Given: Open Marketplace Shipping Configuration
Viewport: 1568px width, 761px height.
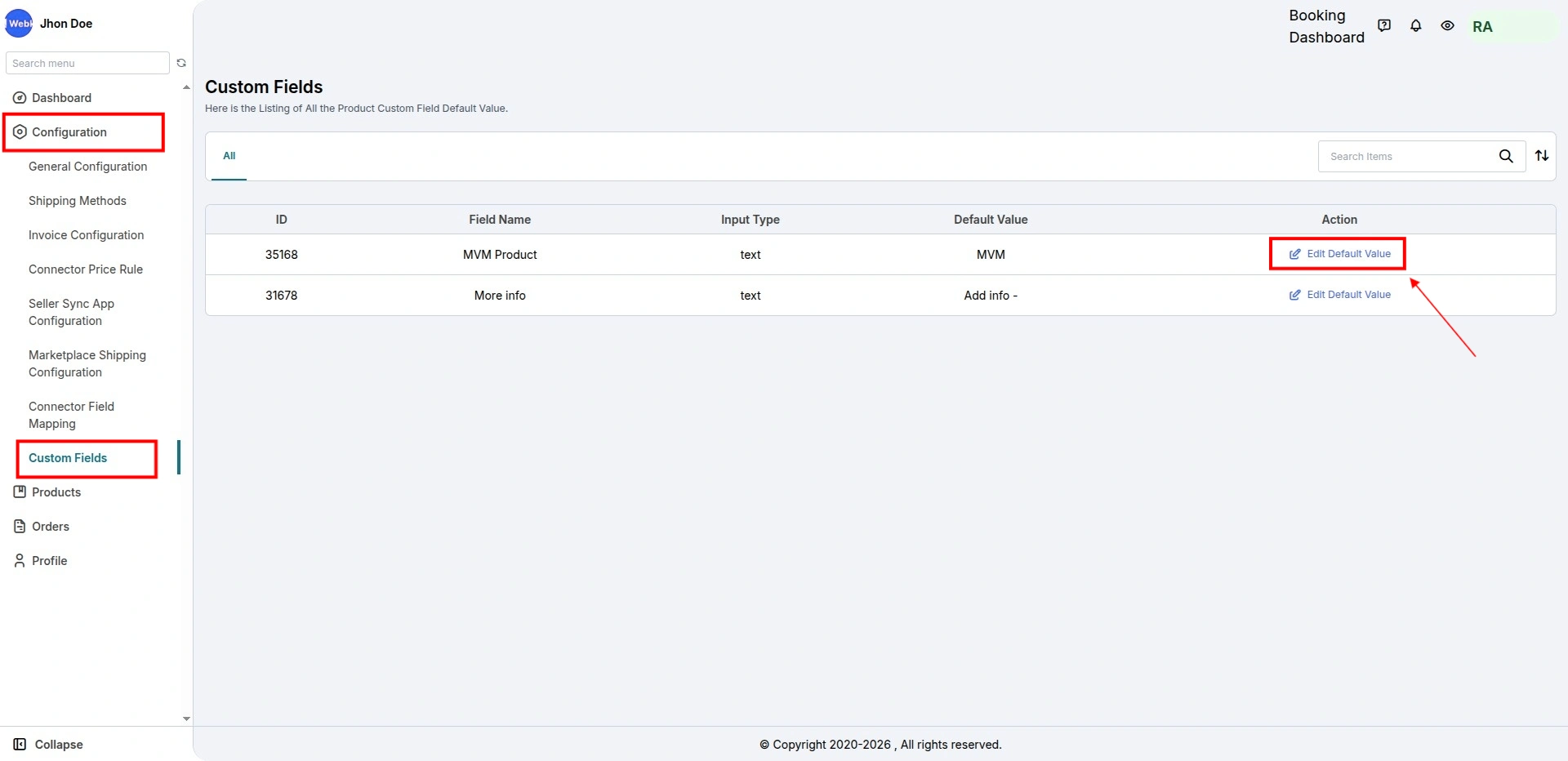Looking at the screenshot, I should coord(87,363).
